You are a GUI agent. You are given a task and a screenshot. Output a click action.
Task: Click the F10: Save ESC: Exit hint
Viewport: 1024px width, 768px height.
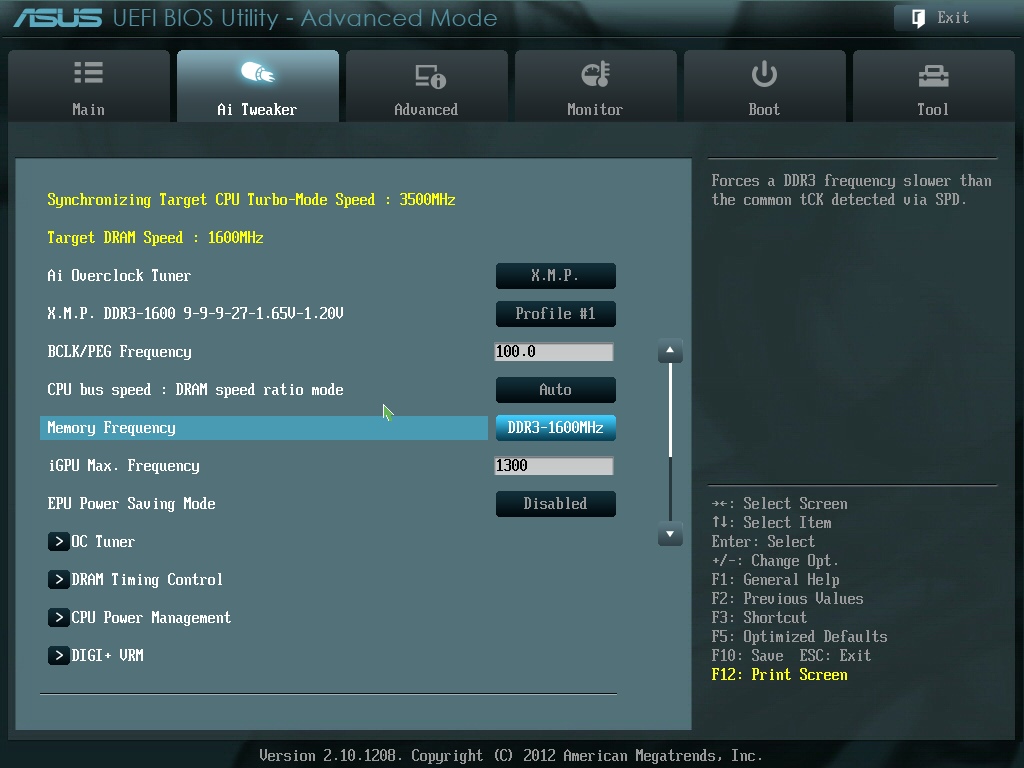(x=792, y=656)
